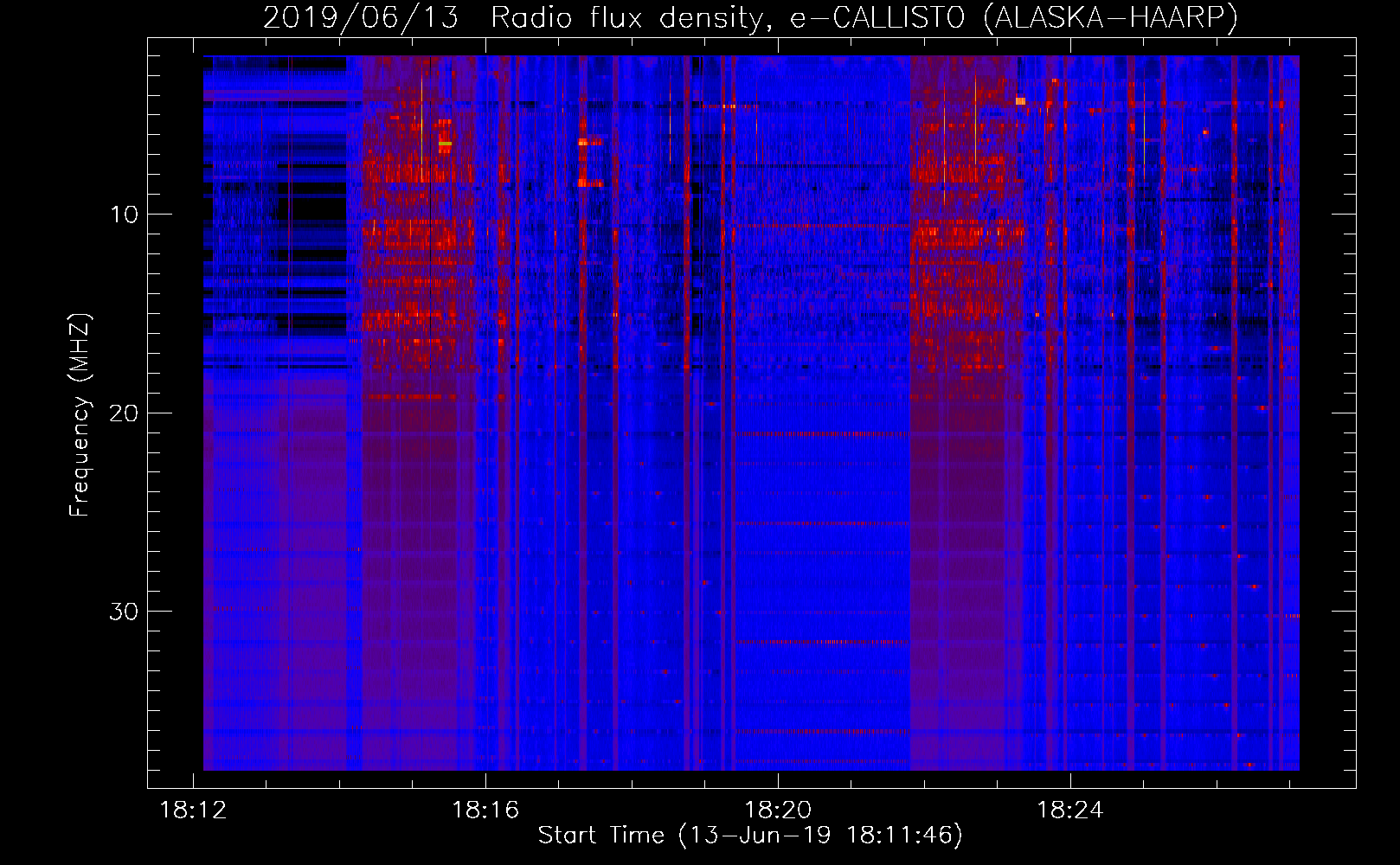The height and width of the screenshot is (865, 1400).
Task: Click the '30' frequency tick label
Action: (124, 612)
